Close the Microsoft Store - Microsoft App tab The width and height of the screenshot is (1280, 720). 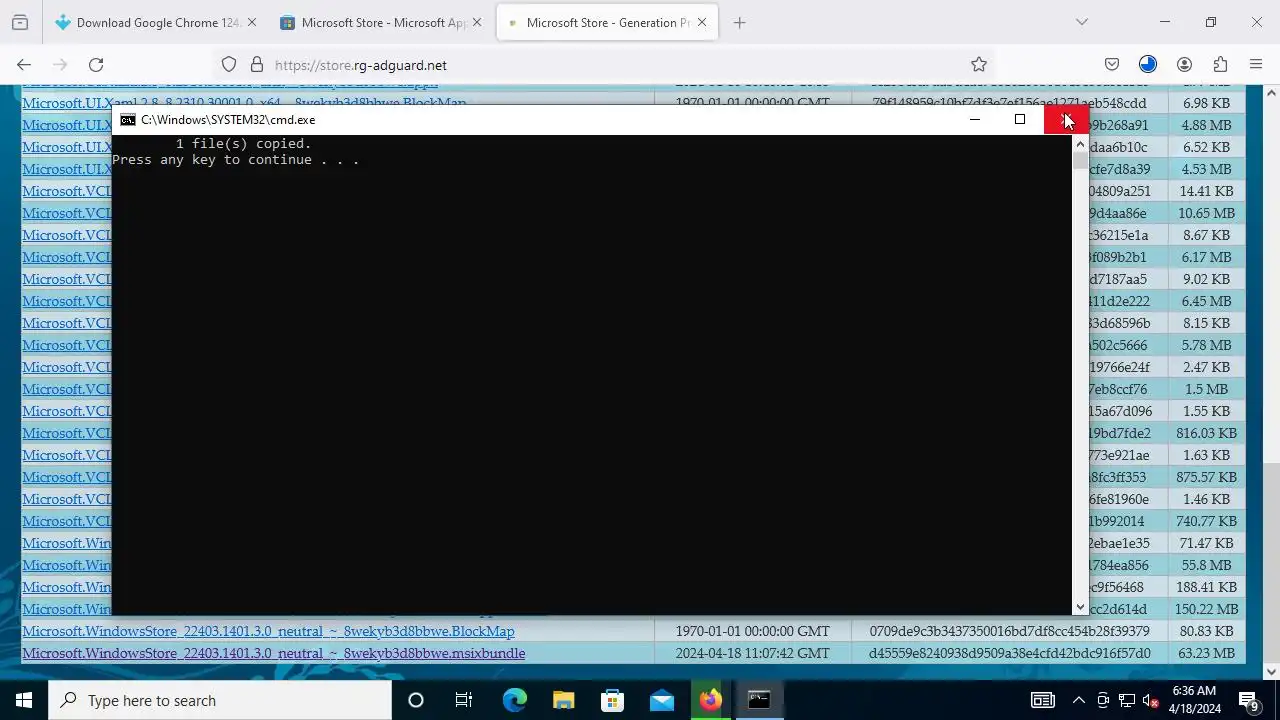477,22
